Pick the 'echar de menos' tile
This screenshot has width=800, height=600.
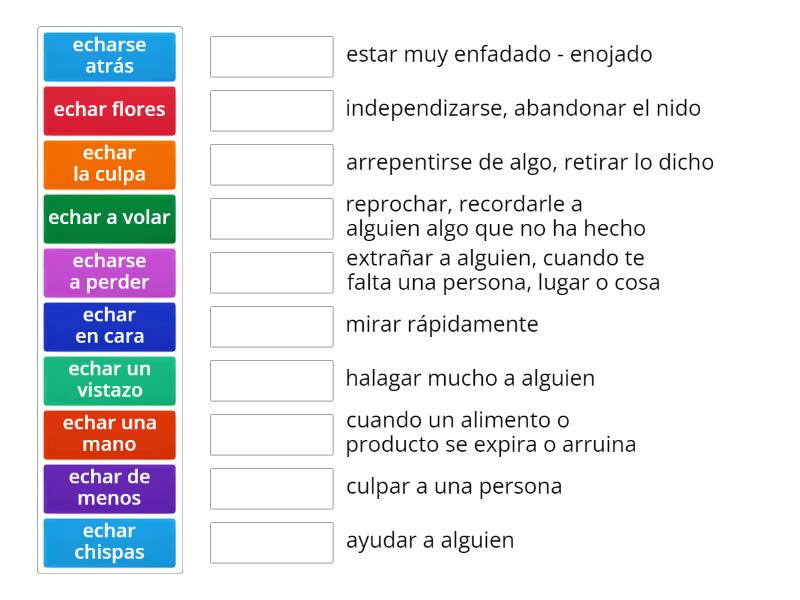(x=110, y=489)
